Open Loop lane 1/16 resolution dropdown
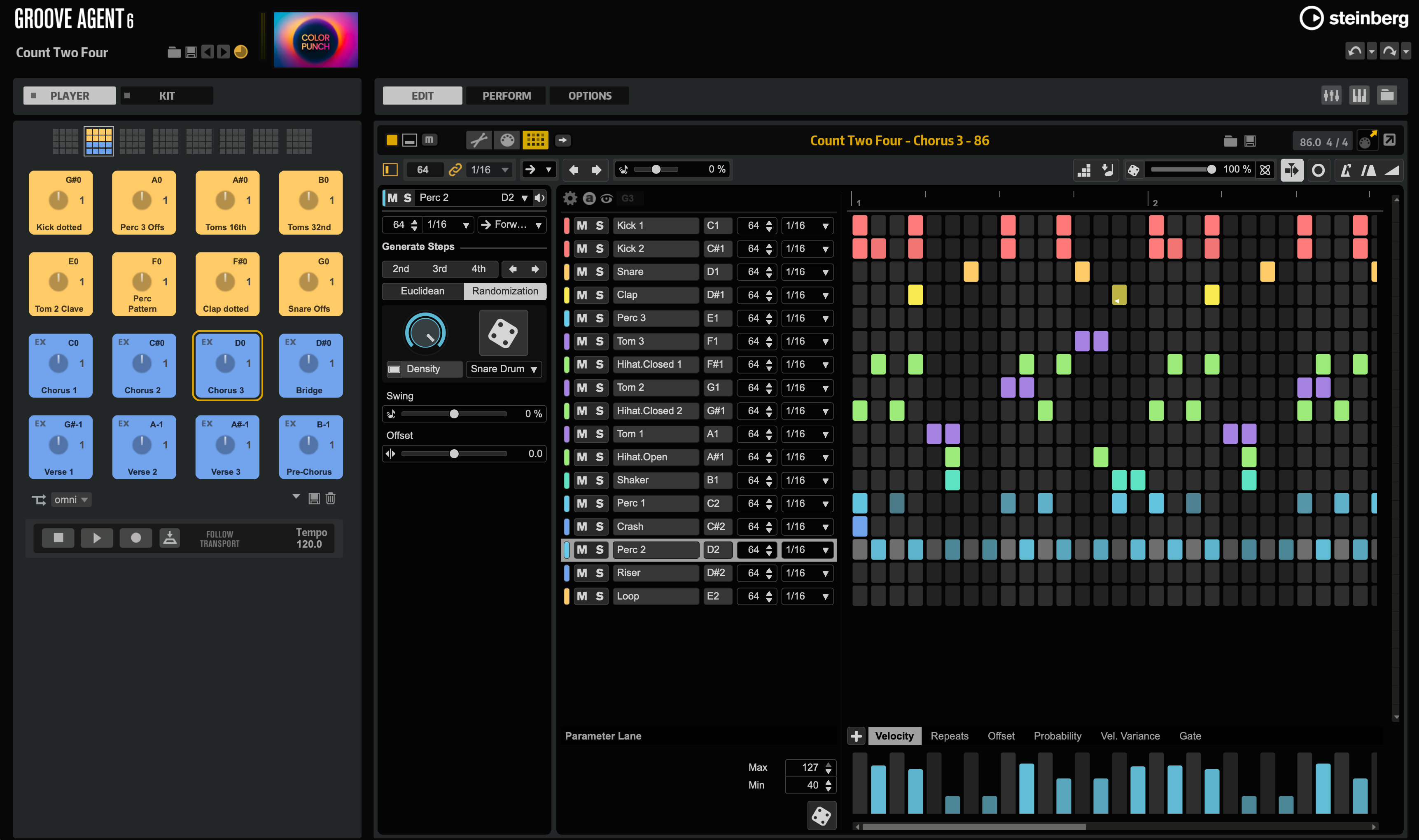The width and height of the screenshot is (1419, 840). point(807,596)
